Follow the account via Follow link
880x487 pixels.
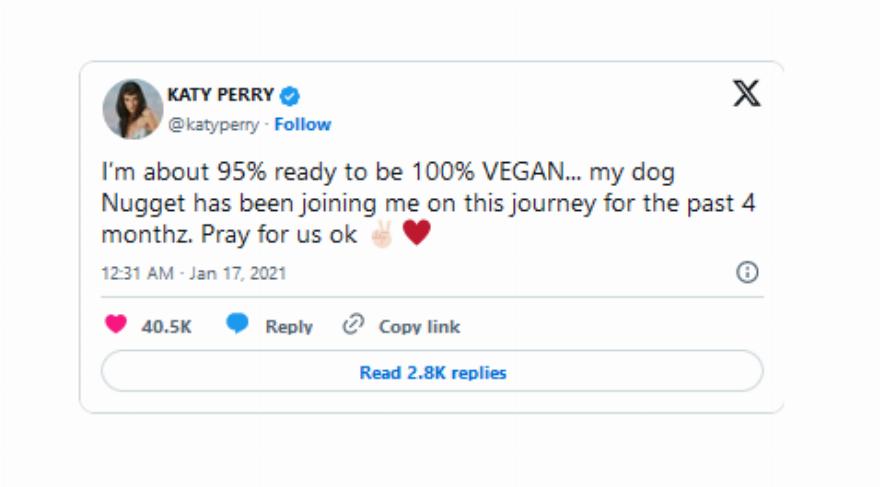point(303,125)
